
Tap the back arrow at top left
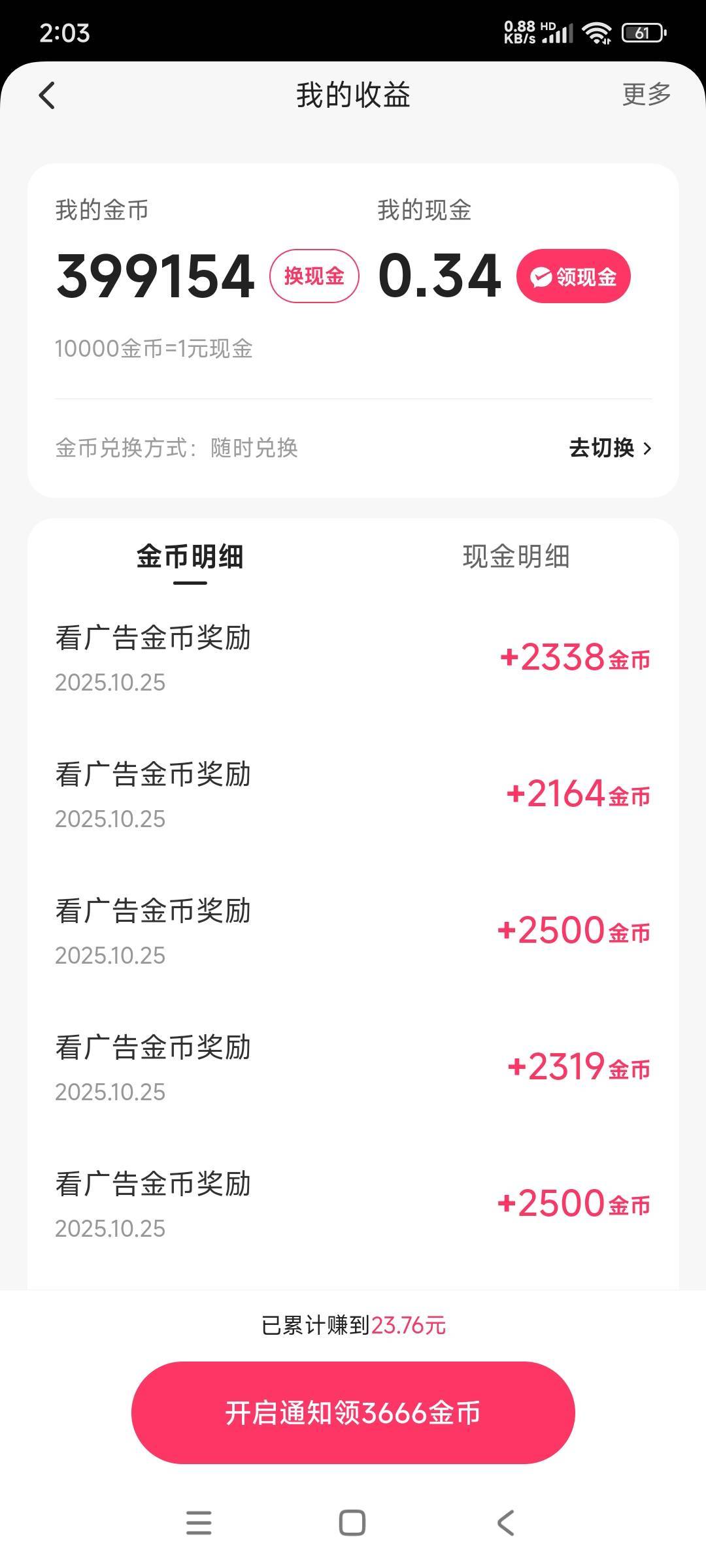coord(47,95)
